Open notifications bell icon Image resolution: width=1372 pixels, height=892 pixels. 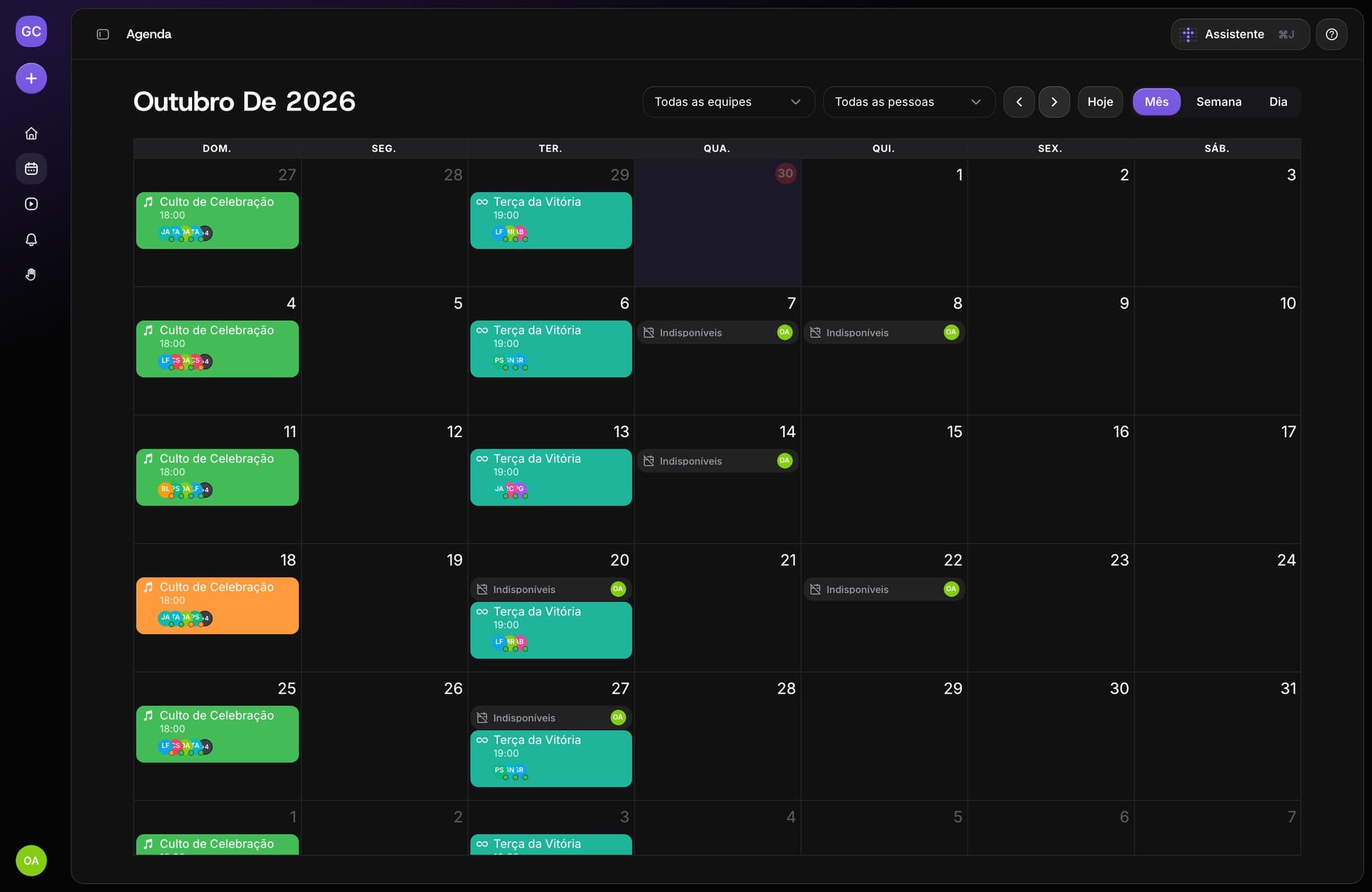click(31, 239)
